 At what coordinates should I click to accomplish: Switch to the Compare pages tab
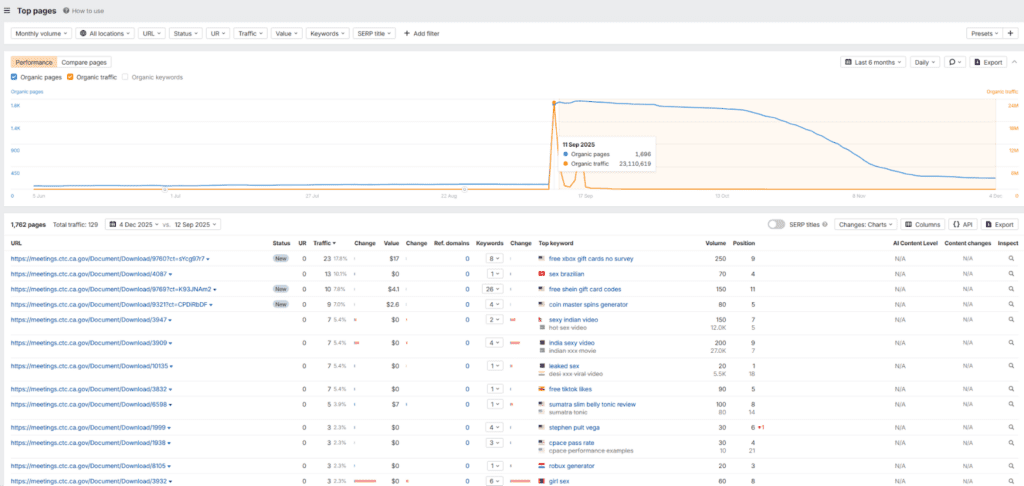click(x=84, y=62)
